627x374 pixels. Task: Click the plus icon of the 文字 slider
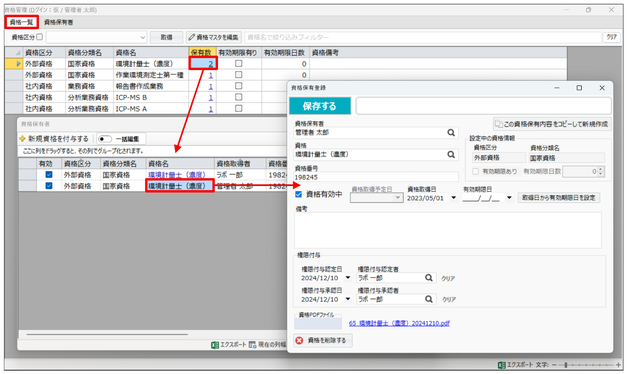[618, 365]
